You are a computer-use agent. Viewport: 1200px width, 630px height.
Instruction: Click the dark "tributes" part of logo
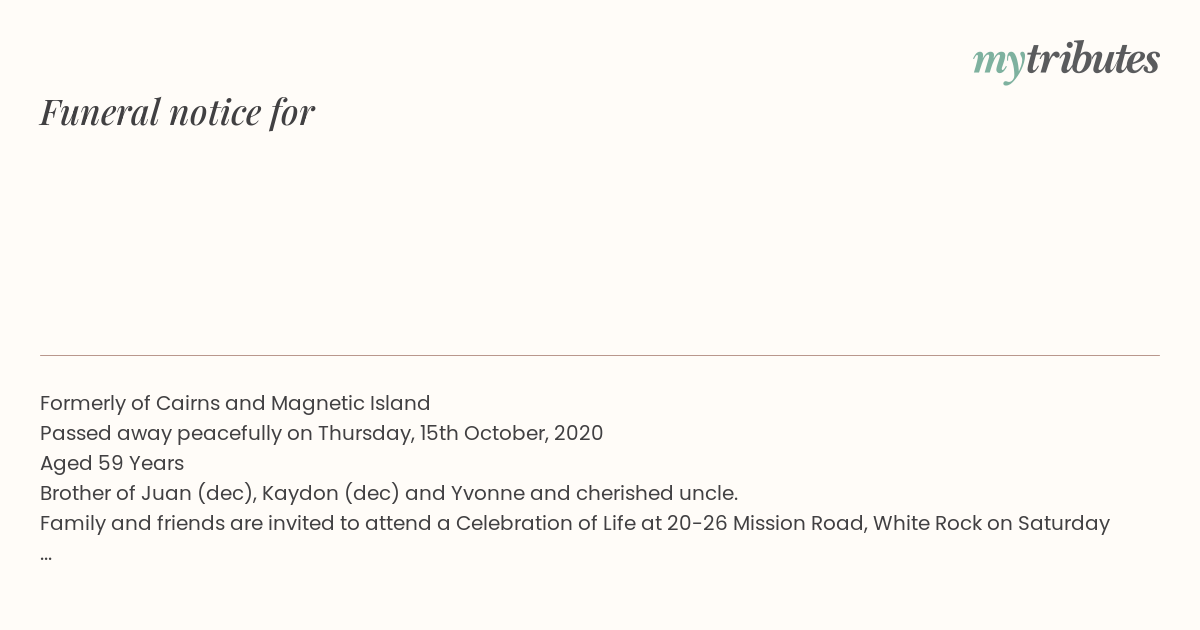coord(1093,59)
